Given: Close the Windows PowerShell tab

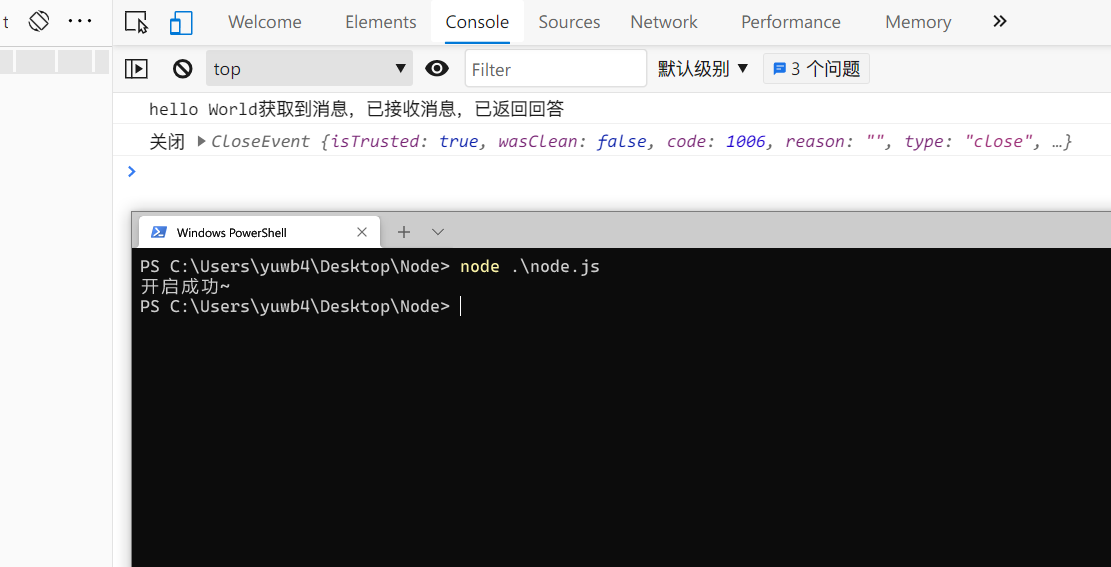Looking at the screenshot, I should pos(361,232).
